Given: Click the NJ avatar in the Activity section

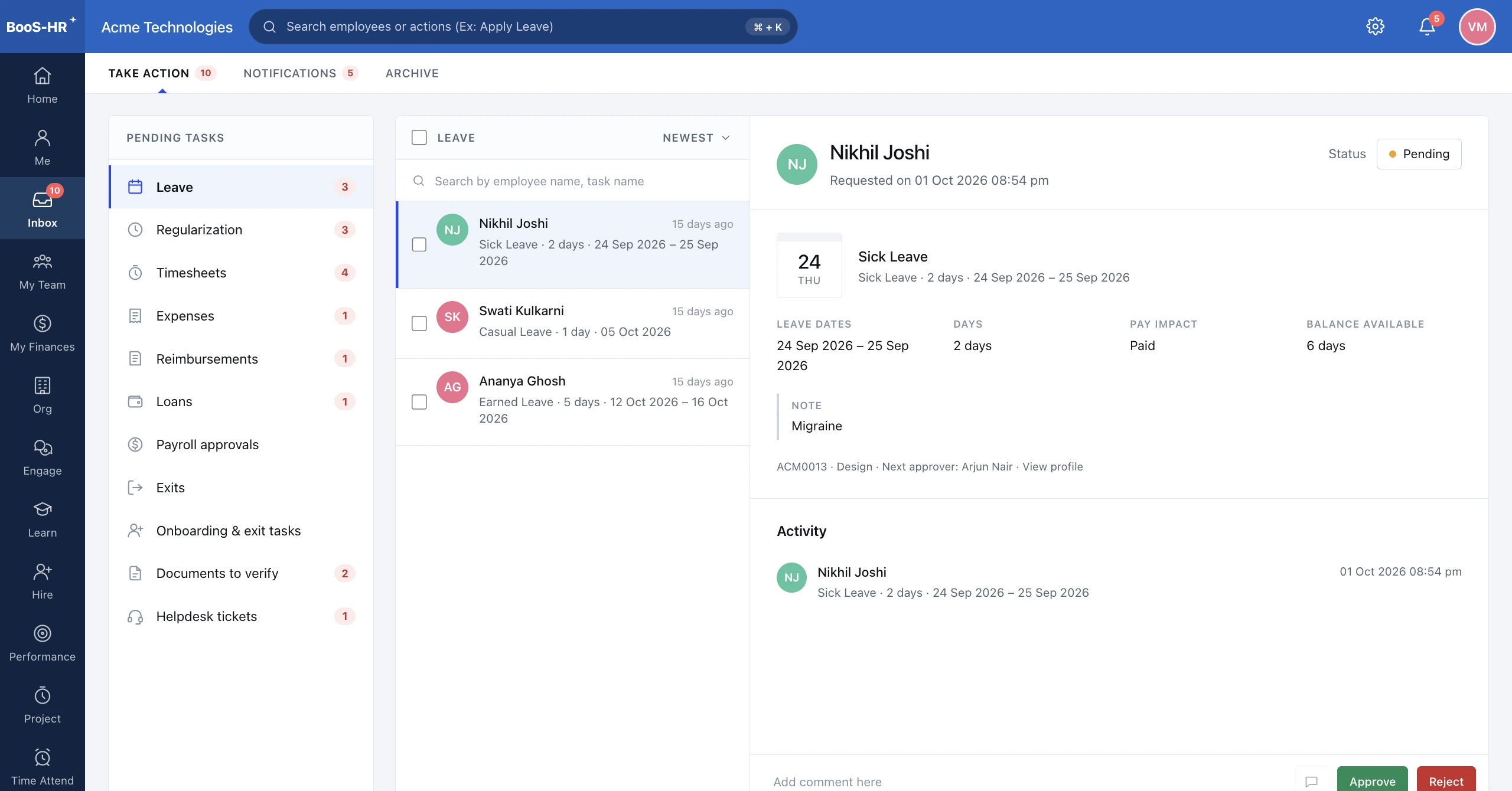Looking at the screenshot, I should click(x=791, y=577).
